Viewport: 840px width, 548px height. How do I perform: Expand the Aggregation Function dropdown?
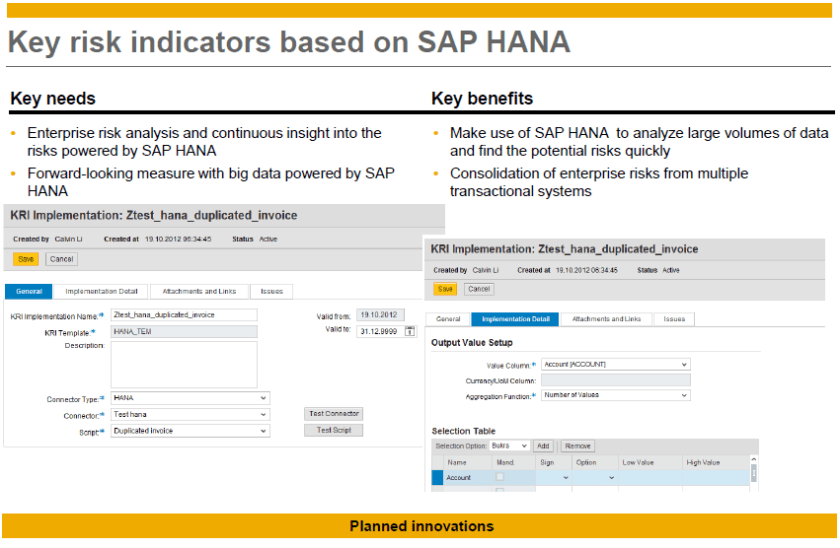point(684,396)
